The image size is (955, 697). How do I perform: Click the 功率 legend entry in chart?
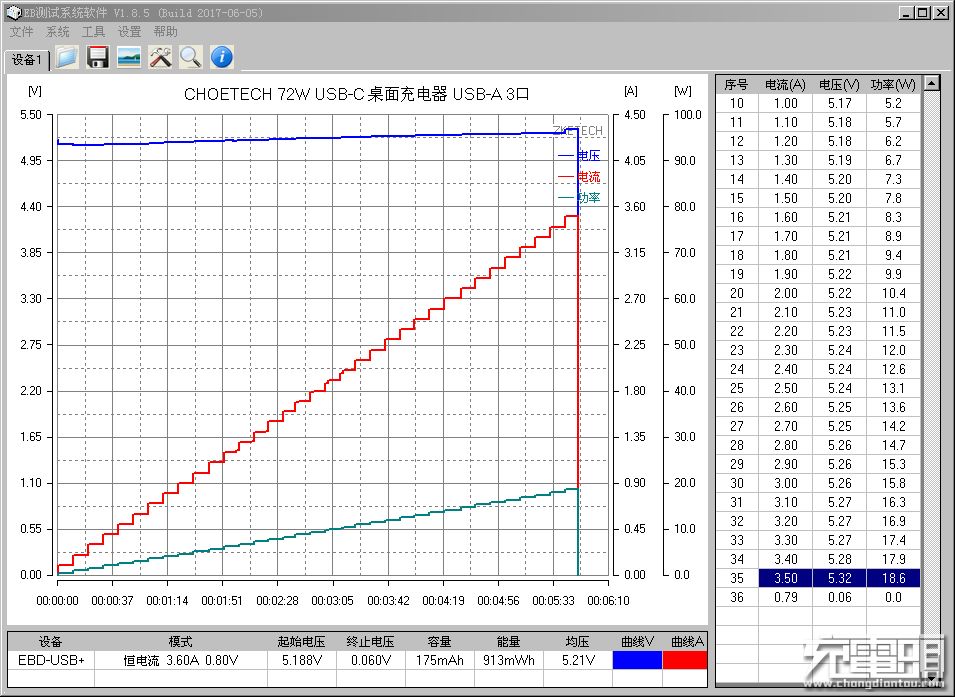[x=579, y=197]
